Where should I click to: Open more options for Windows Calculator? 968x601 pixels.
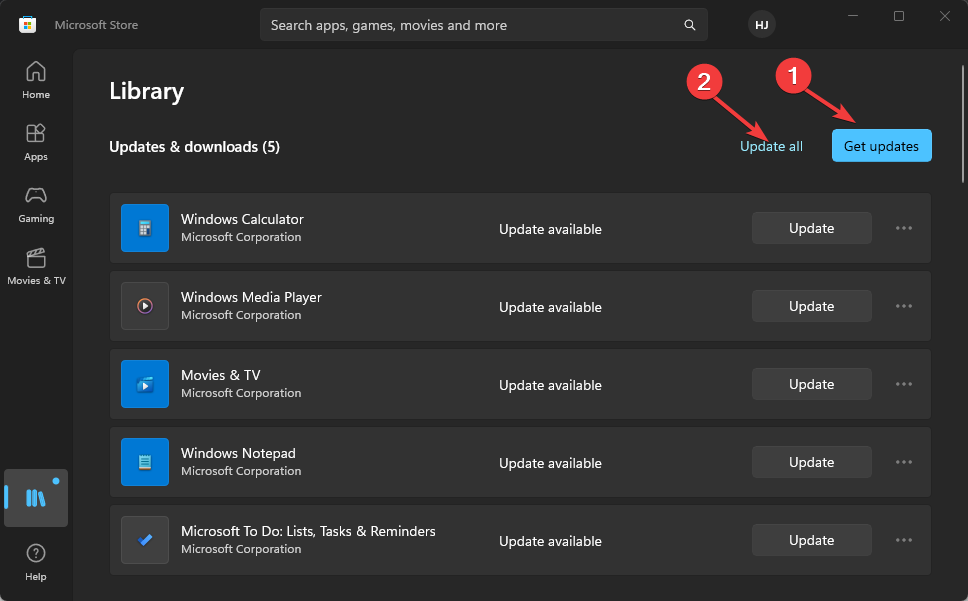(904, 228)
